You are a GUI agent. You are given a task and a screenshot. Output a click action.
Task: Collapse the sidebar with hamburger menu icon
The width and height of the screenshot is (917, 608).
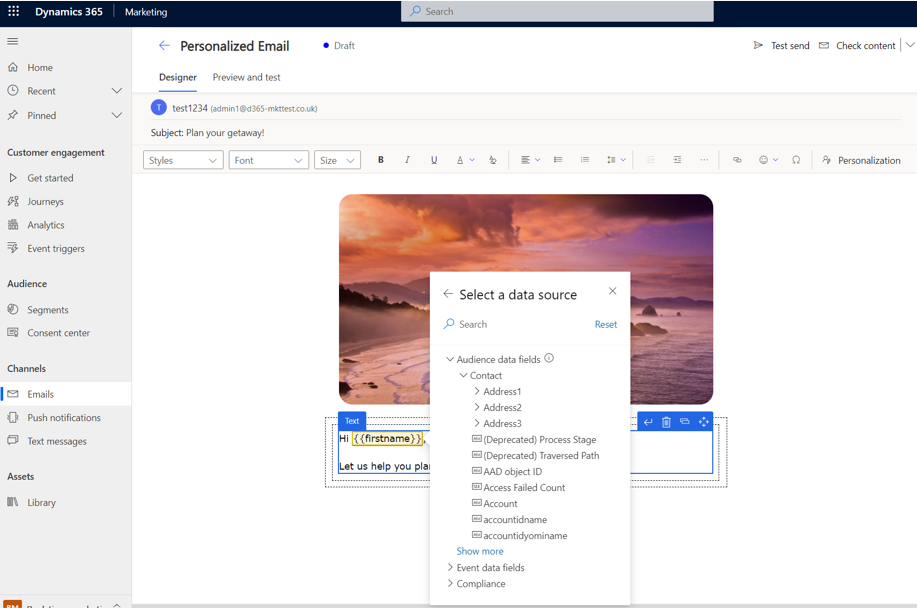click(x=12, y=42)
